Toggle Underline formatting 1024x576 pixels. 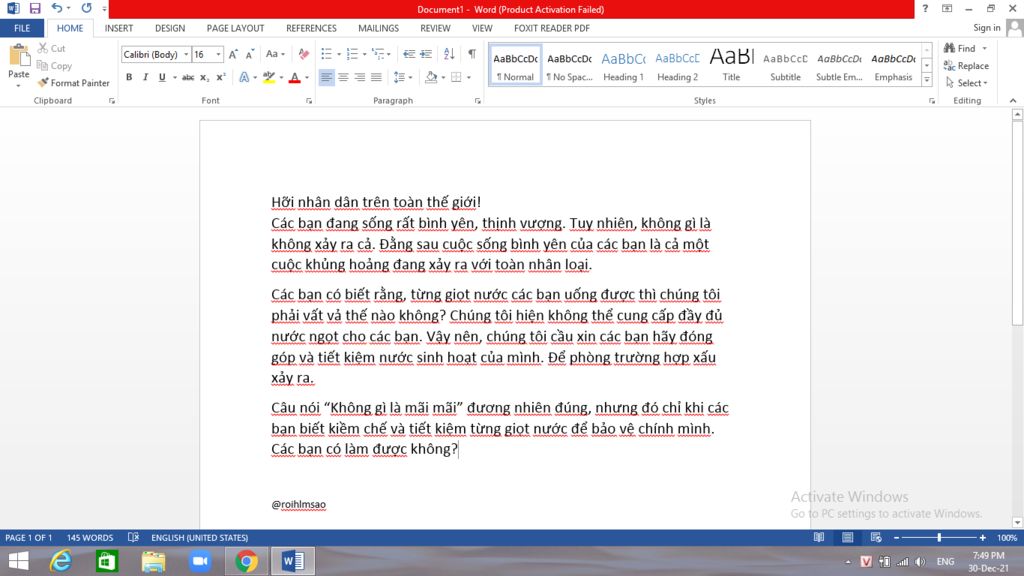point(162,77)
